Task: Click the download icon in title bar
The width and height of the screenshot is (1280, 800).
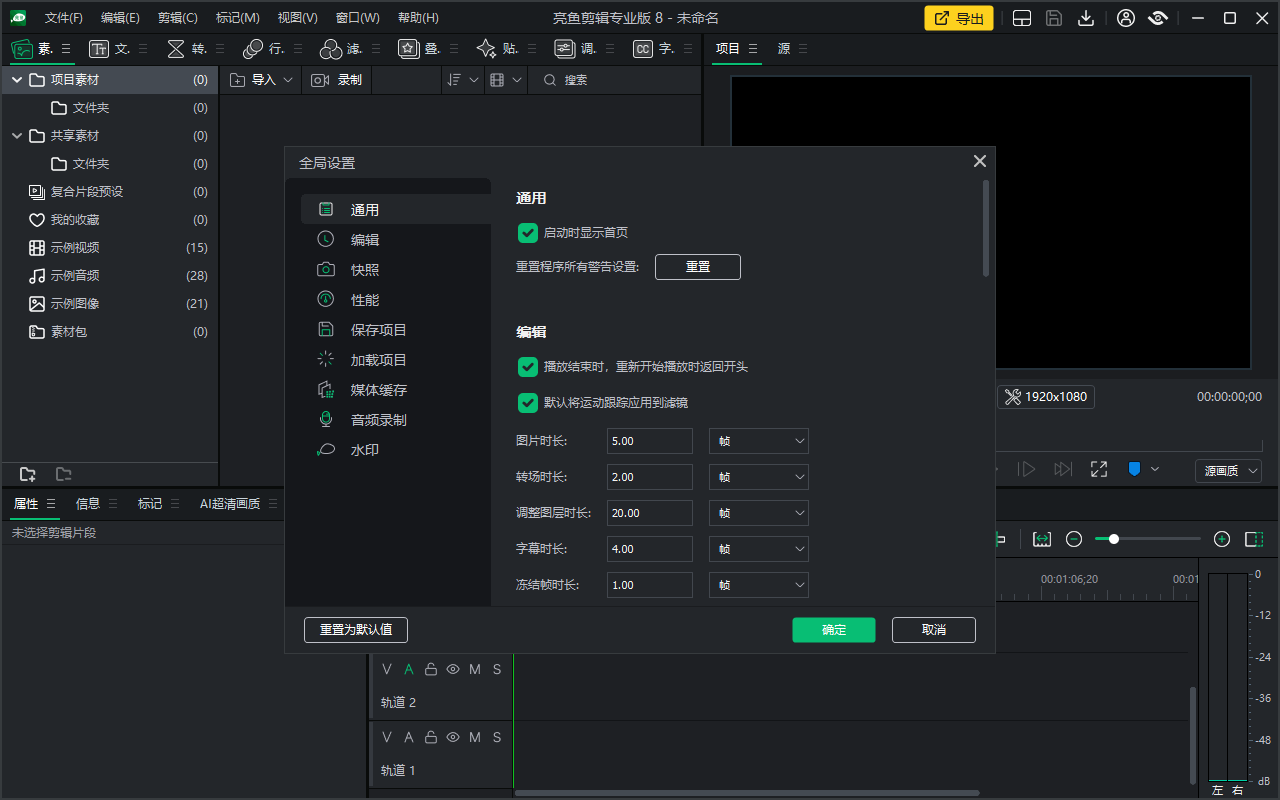Action: 1086,18
